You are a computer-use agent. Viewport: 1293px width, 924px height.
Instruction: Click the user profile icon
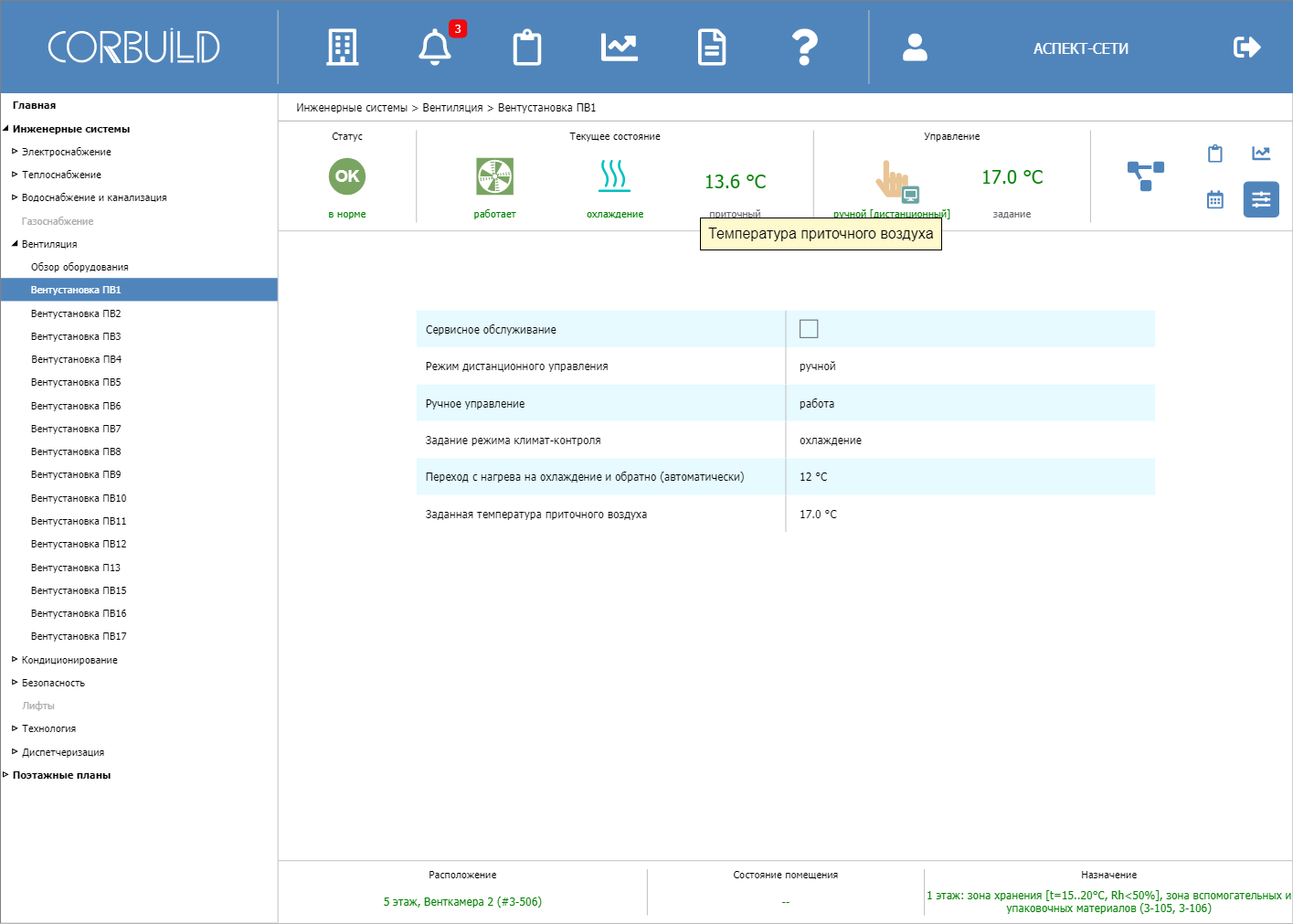(915, 48)
